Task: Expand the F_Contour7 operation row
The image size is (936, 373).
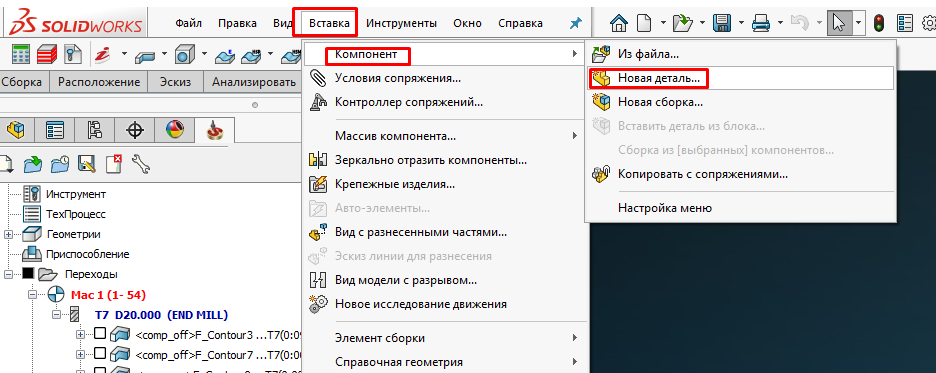Action: [x=81, y=354]
